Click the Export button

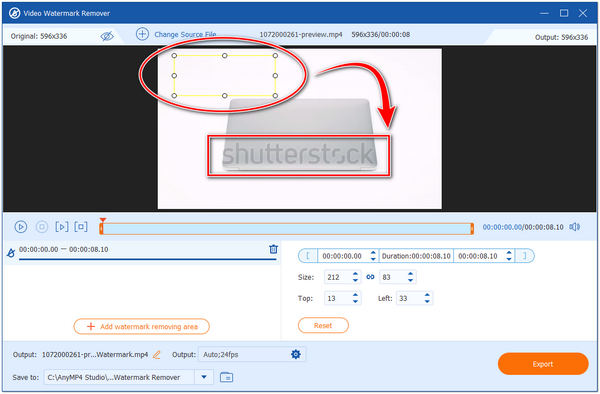click(x=543, y=364)
